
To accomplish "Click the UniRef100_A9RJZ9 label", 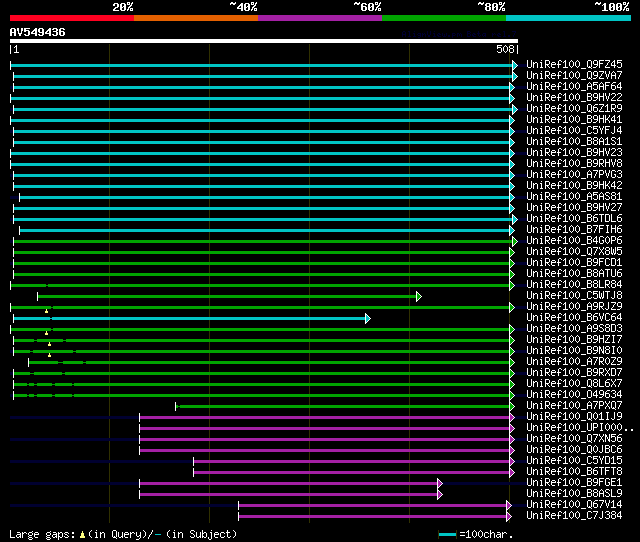I will click(574, 307).
